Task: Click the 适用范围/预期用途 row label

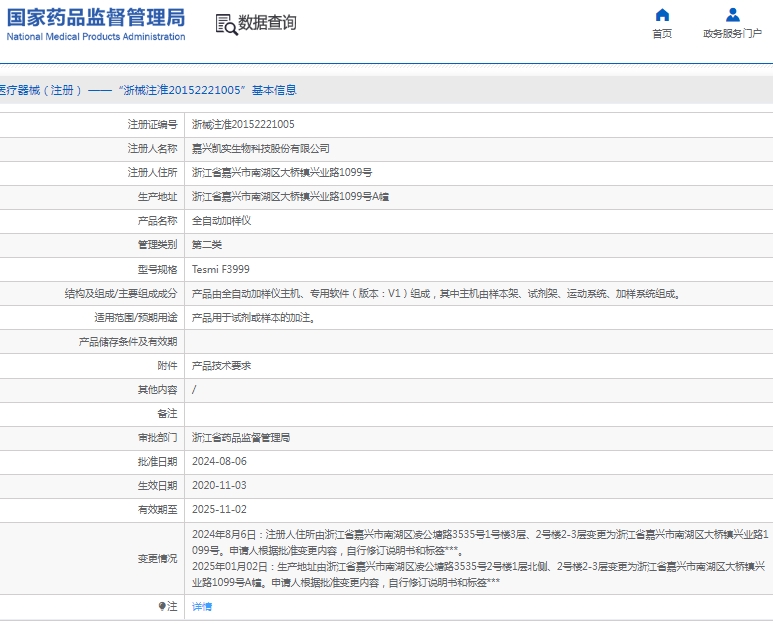Action: click(136, 318)
